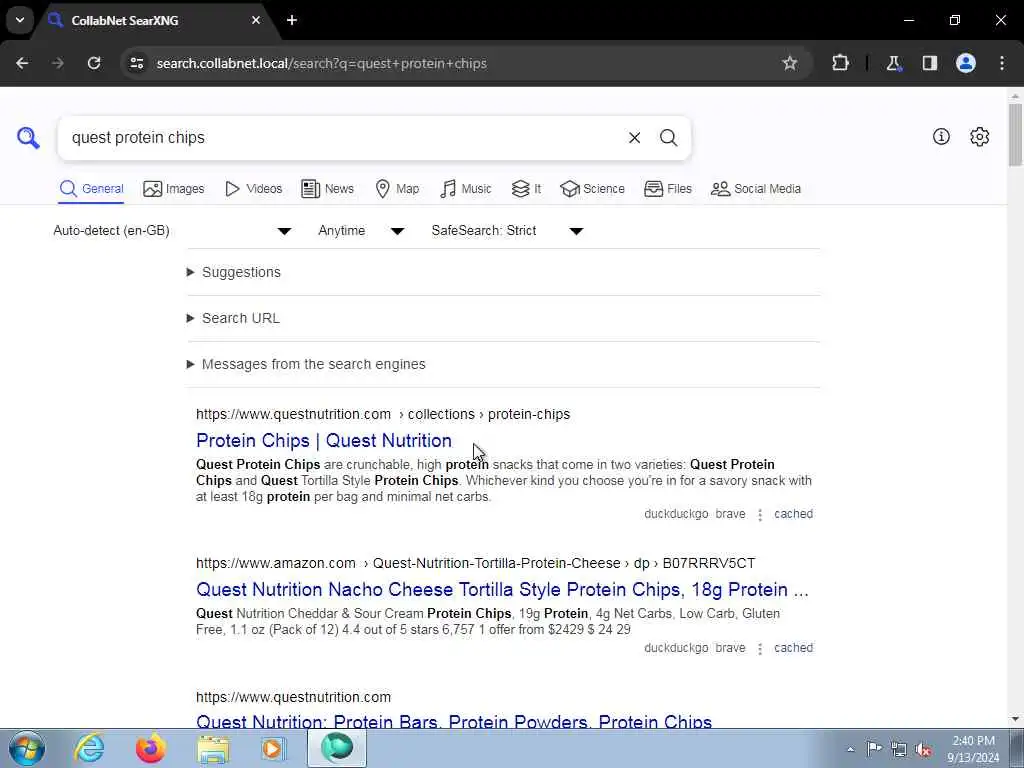Switch to the Map search tab

point(397,189)
